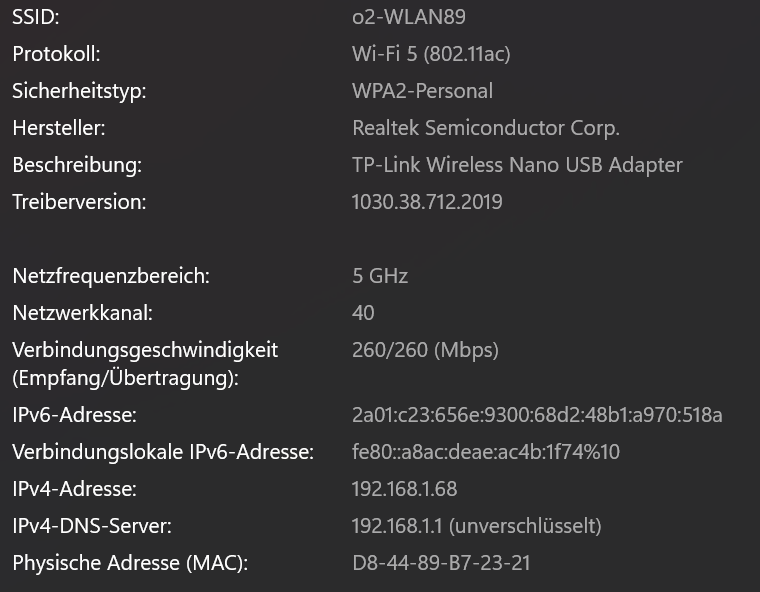The width and height of the screenshot is (760, 592).
Task: Click the 5 GHz frequency band value
Action: 380,276
